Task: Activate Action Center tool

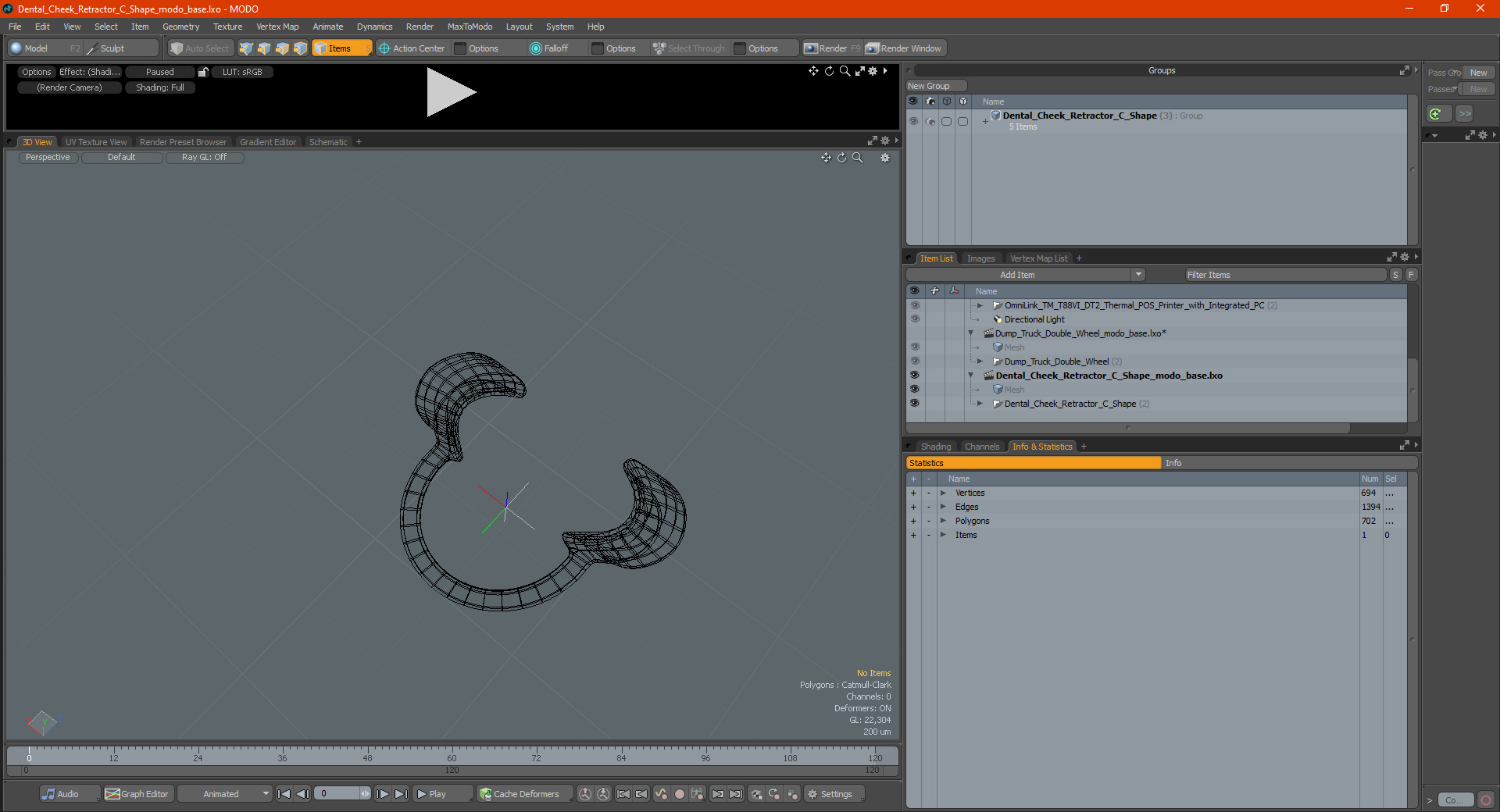Action: [x=412, y=48]
